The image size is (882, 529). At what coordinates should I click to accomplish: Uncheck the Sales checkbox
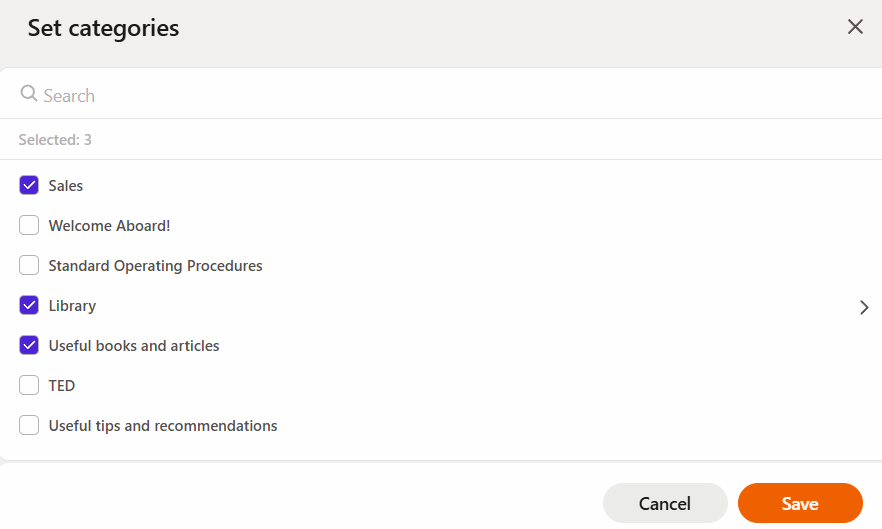pyautogui.click(x=29, y=185)
